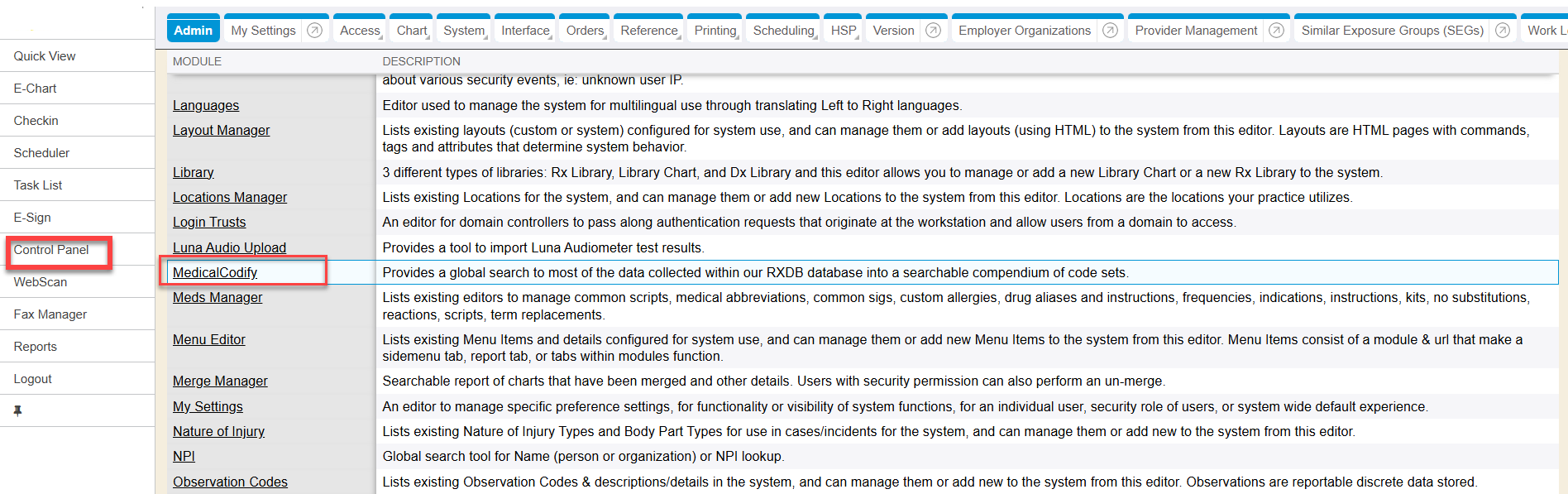
Task: Click the MODULE column header
Action: 197,61
